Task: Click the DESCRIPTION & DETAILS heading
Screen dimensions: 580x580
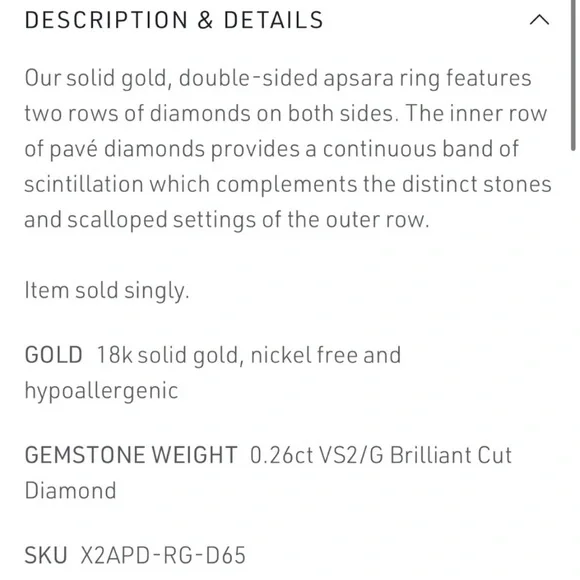Action: pyautogui.click(x=174, y=20)
